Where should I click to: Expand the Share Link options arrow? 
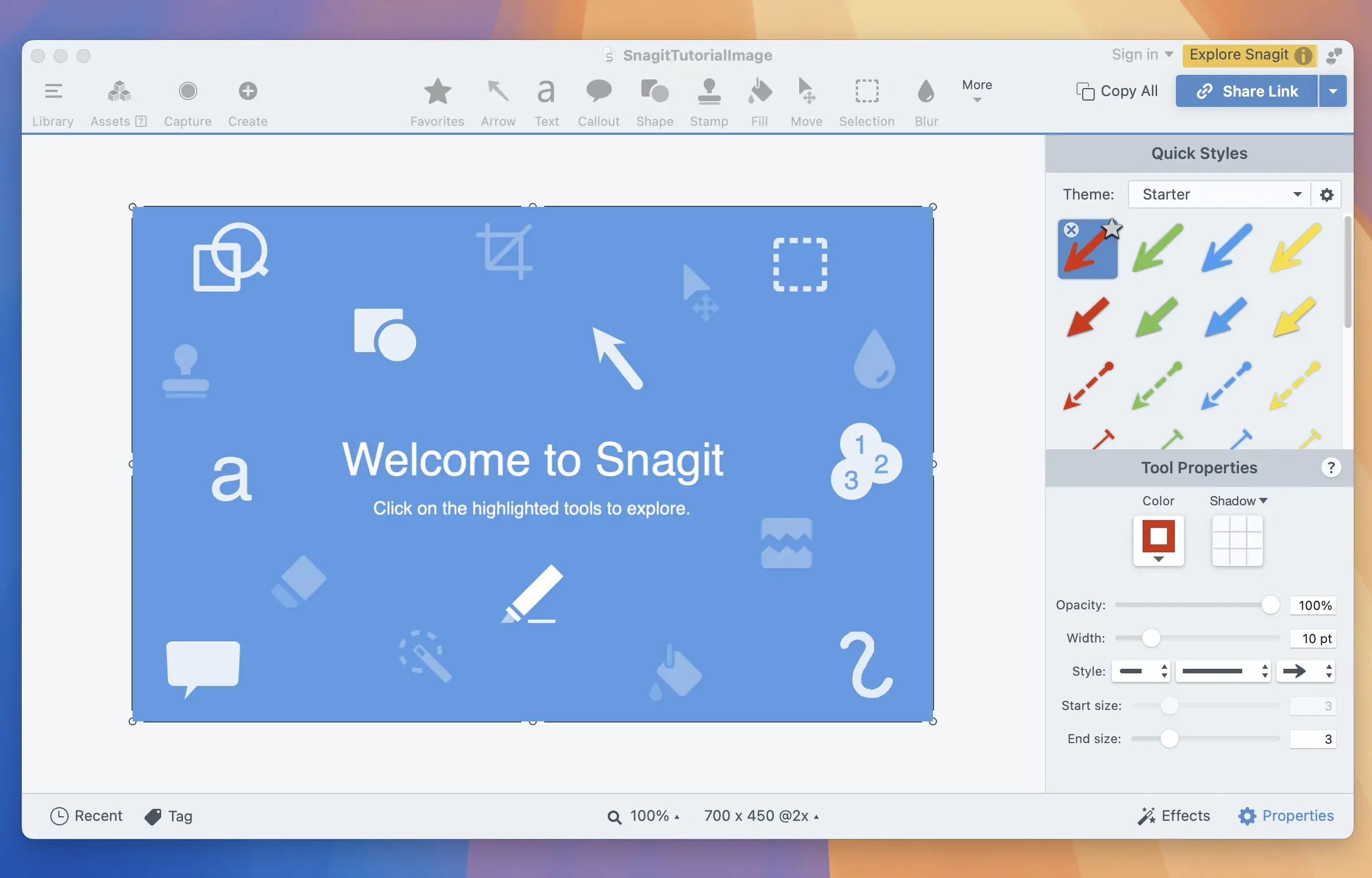pyautogui.click(x=1333, y=91)
